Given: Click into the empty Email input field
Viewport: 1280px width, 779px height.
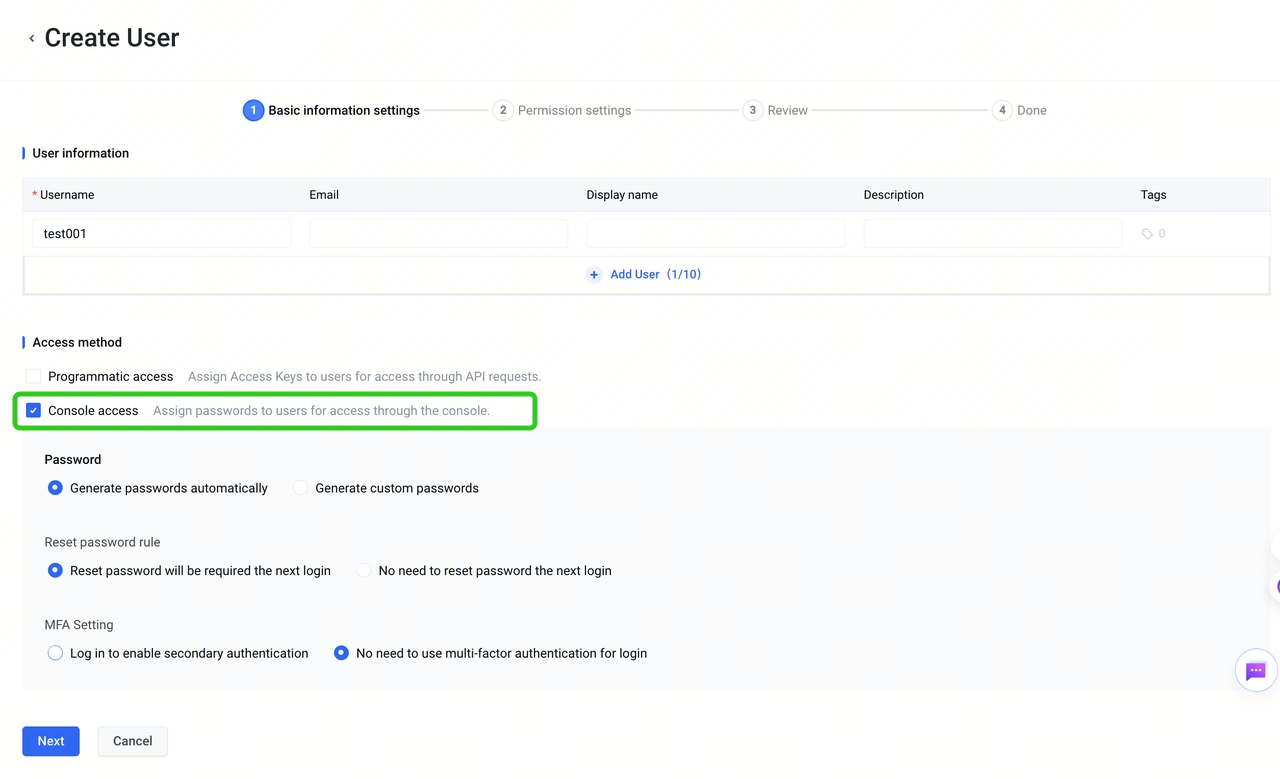Looking at the screenshot, I should tap(439, 234).
